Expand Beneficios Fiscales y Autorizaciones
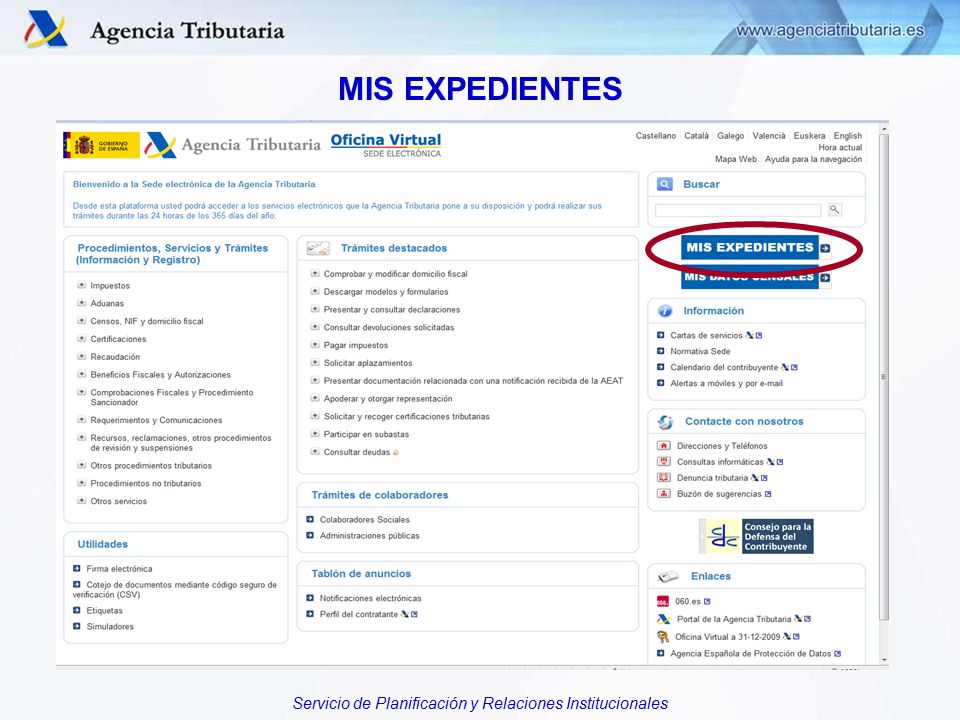Screen dimensions: 960x720 click(81, 373)
